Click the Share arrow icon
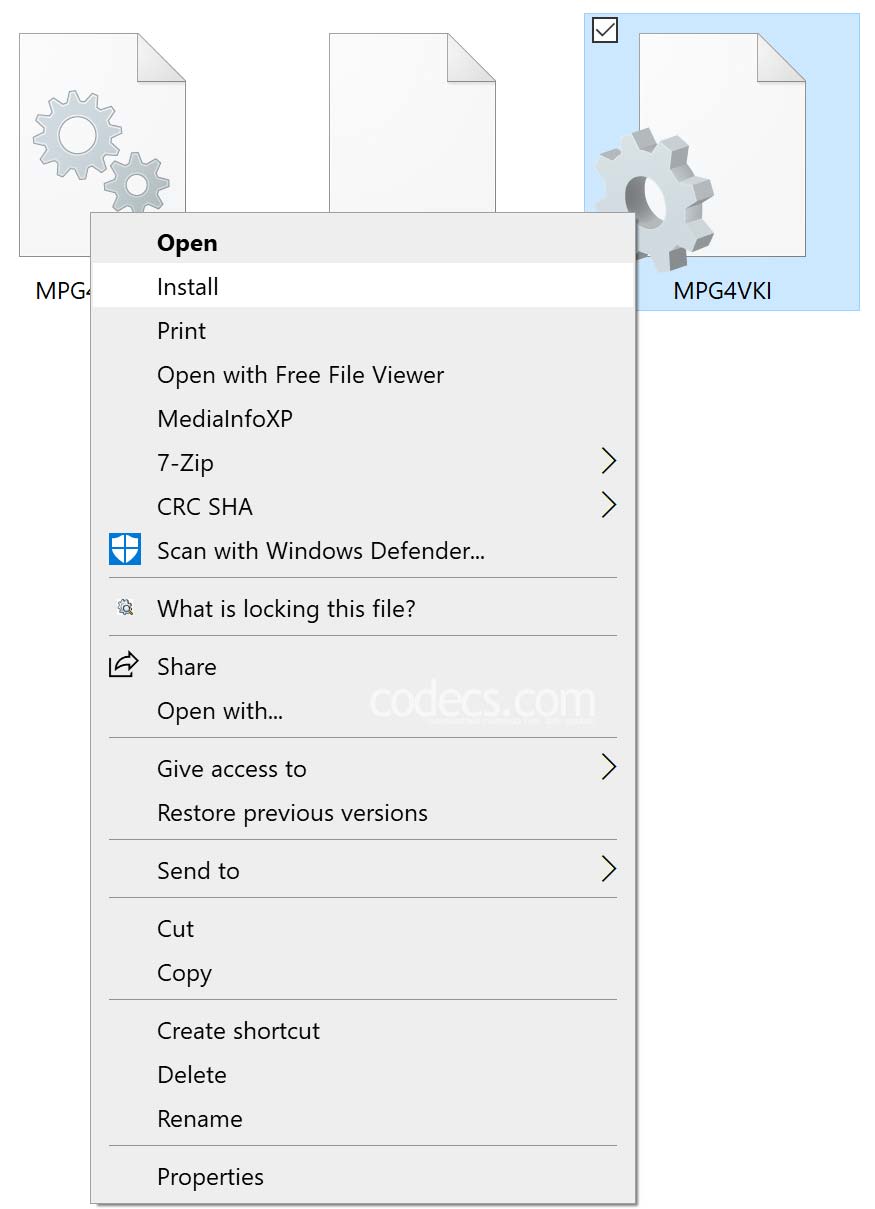875x1209 pixels. point(123,665)
